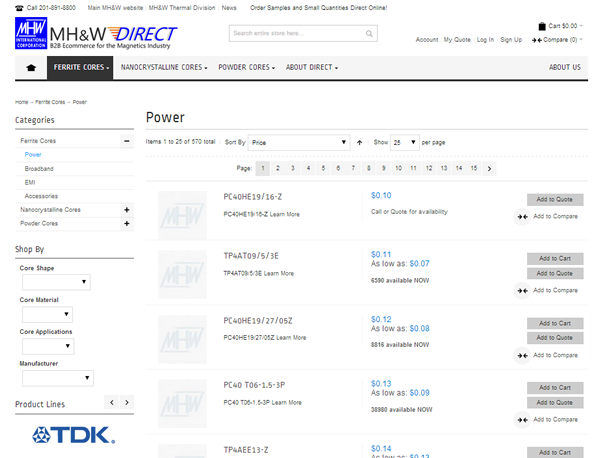600x458 pixels.
Task: Go to page 2 of results
Action: point(278,168)
